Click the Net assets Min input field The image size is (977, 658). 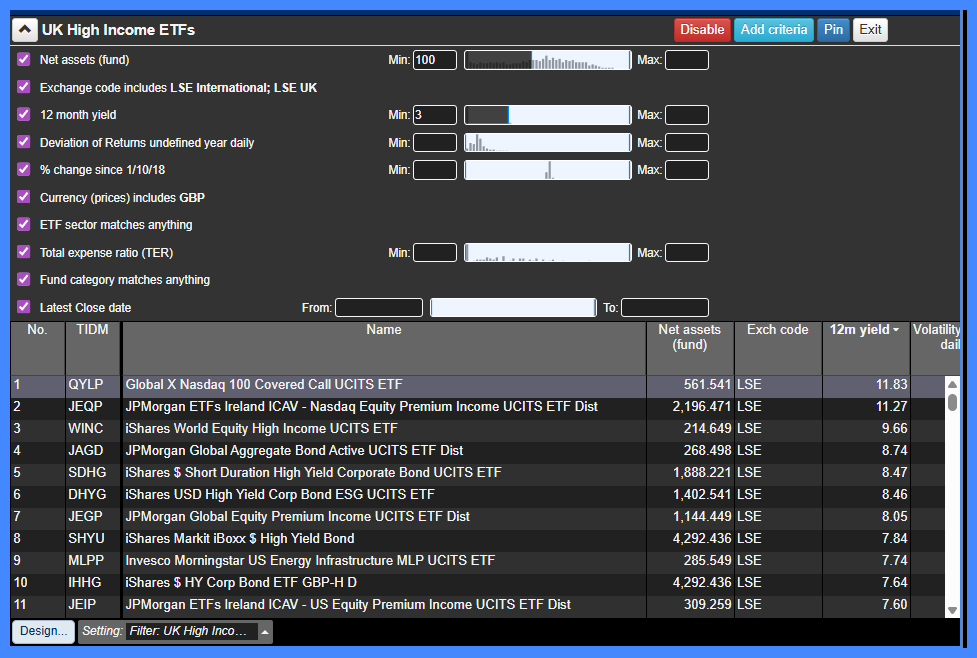point(435,60)
